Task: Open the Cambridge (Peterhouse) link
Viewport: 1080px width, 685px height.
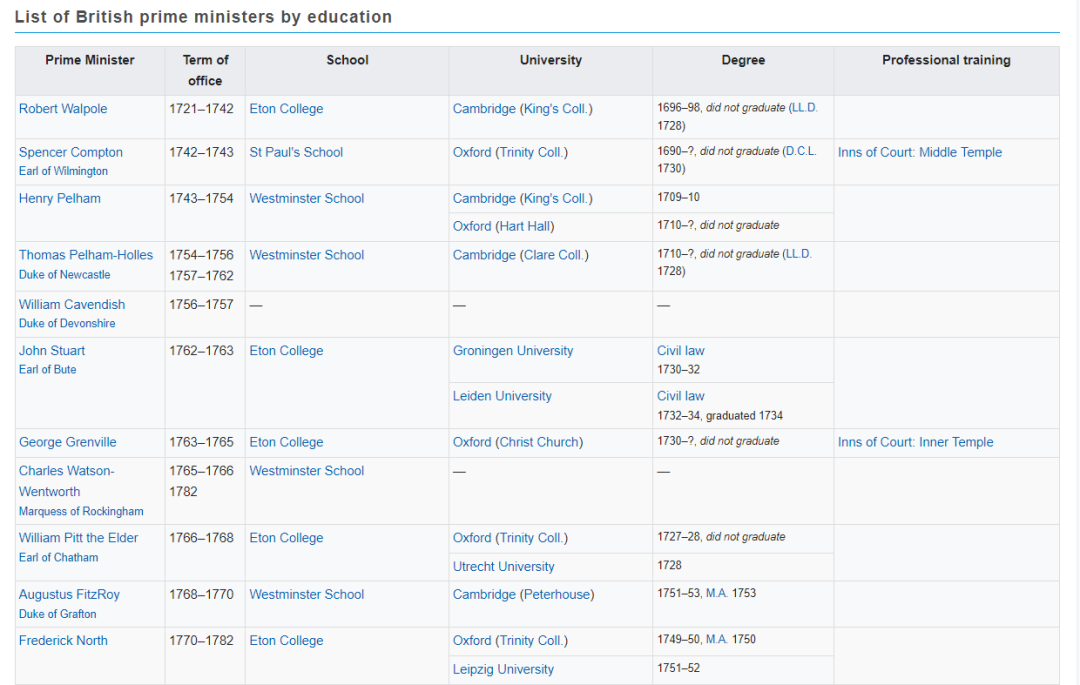Action: point(523,594)
